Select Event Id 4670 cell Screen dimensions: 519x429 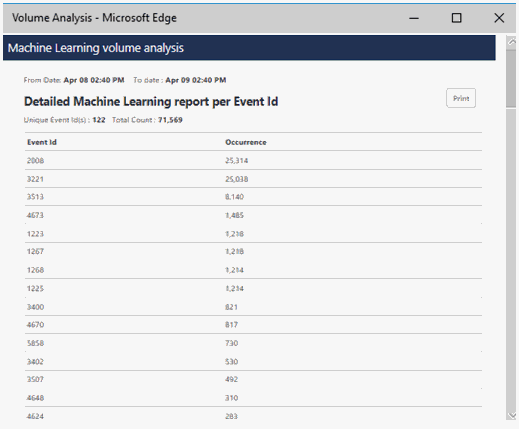pyautogui.click(x=35, y=324)
